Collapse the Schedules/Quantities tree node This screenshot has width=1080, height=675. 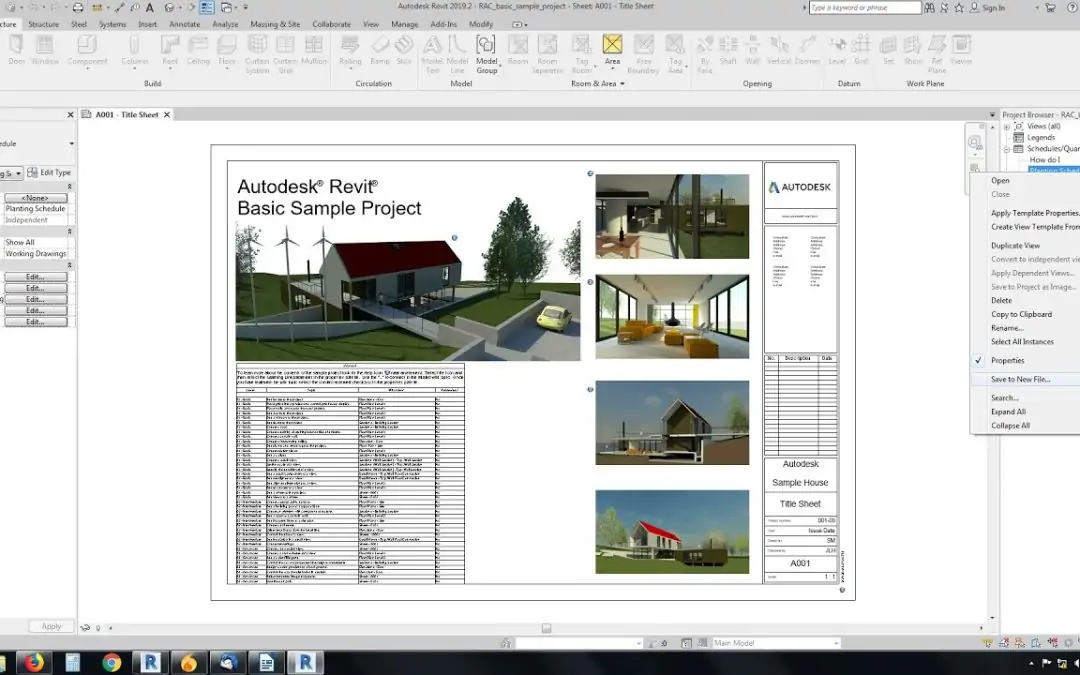pyautogui.click(x=1007, y=149)
